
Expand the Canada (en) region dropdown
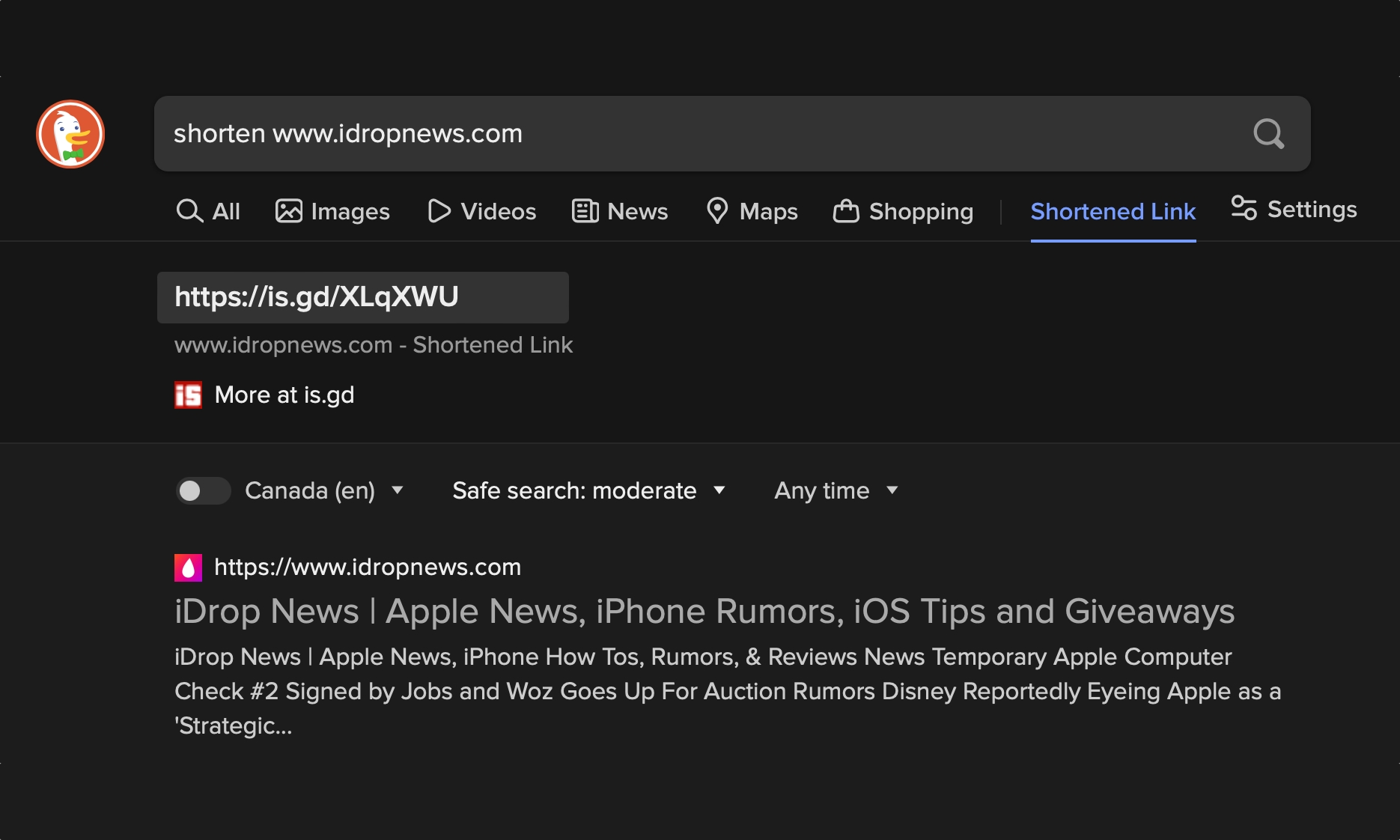click(x=324, y=490)
